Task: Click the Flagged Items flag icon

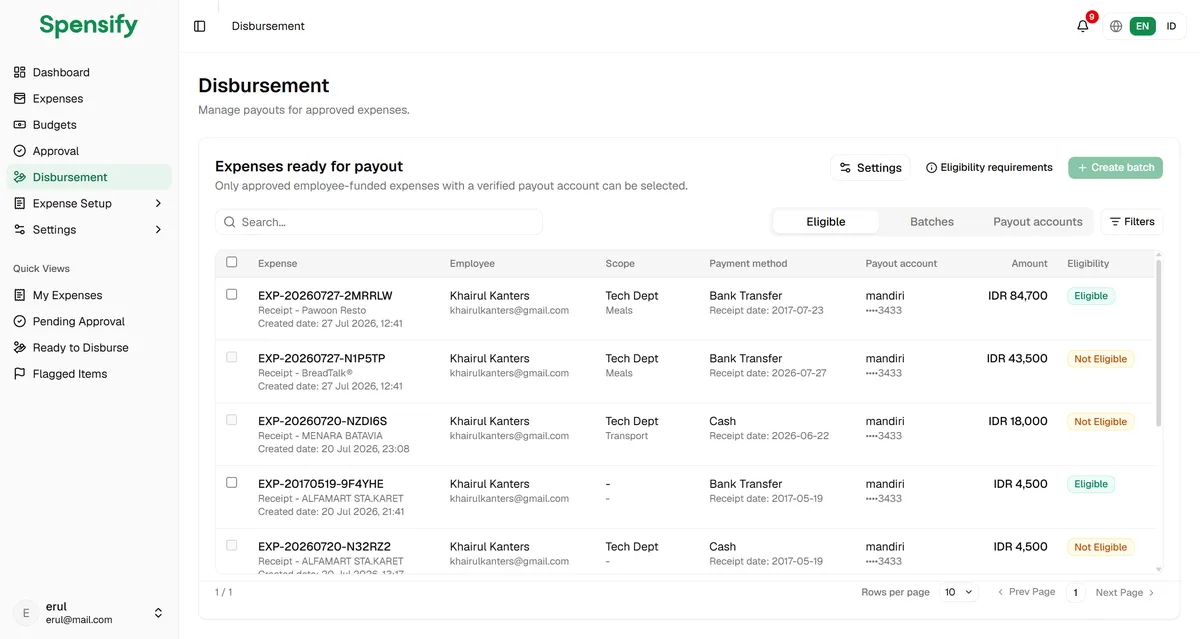Action: tap(20, 373)
